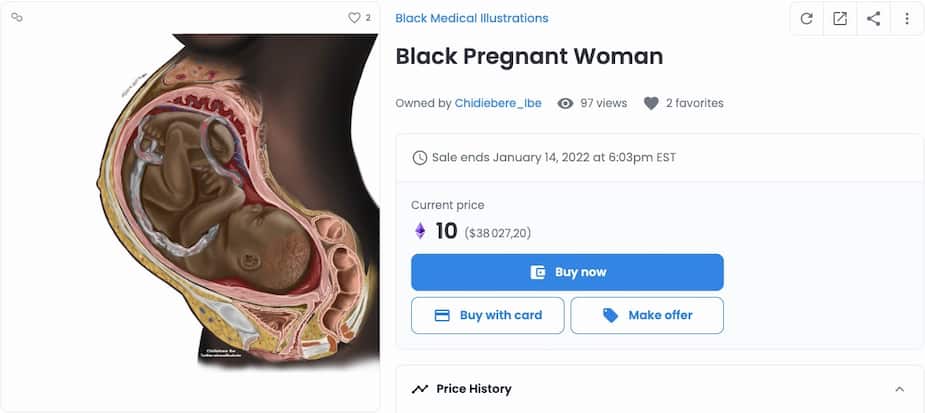The width and height of the screenshot is (925, 413).
Task: Visit owner Chidiebere_Ibe profile
Action: click(498, 103)
